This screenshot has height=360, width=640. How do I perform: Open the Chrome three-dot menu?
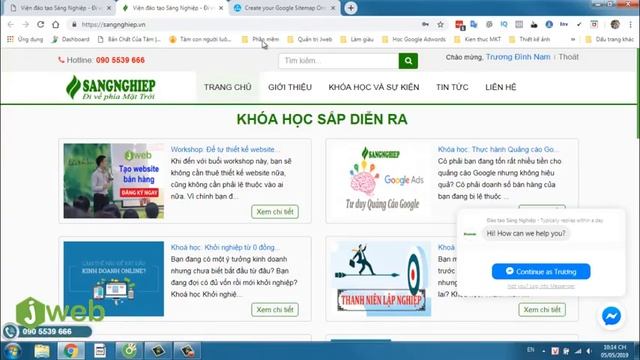pos(630,24)
